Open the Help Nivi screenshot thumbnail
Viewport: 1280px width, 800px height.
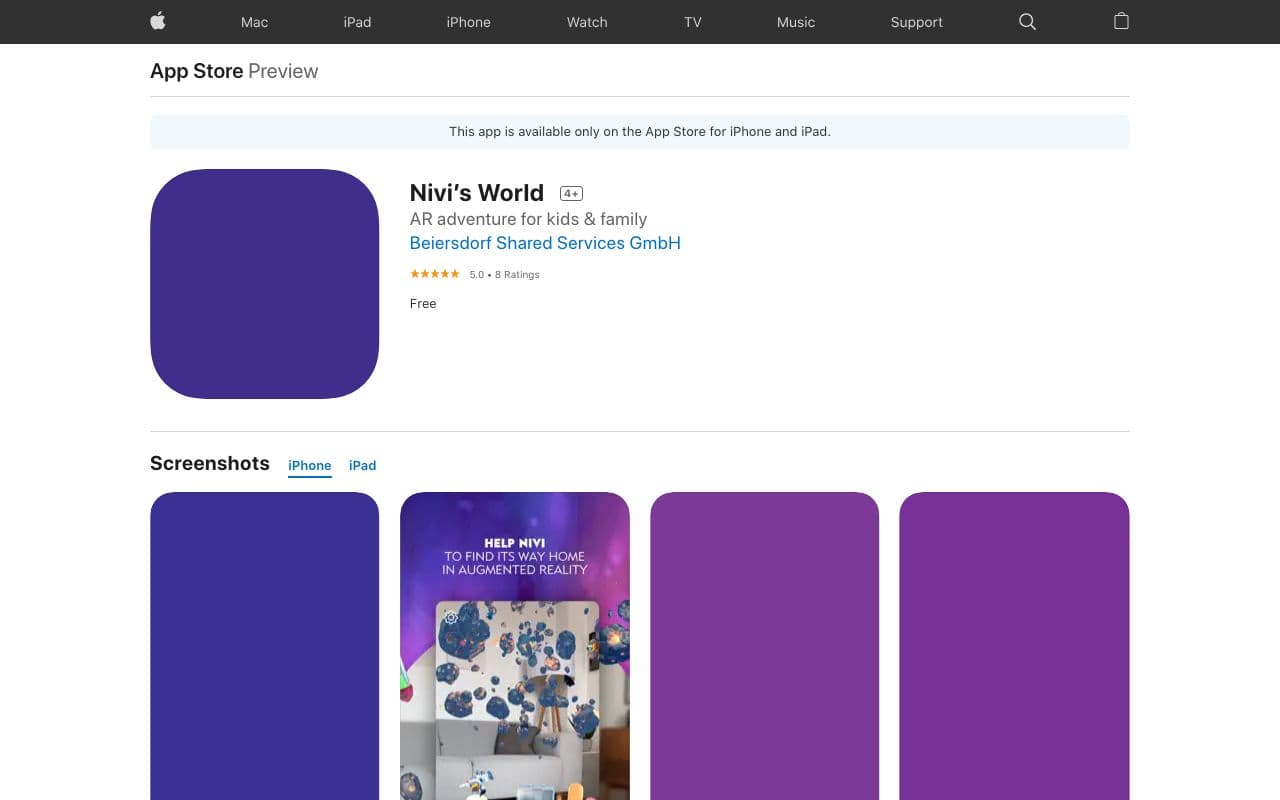click(x=515, y=646)
